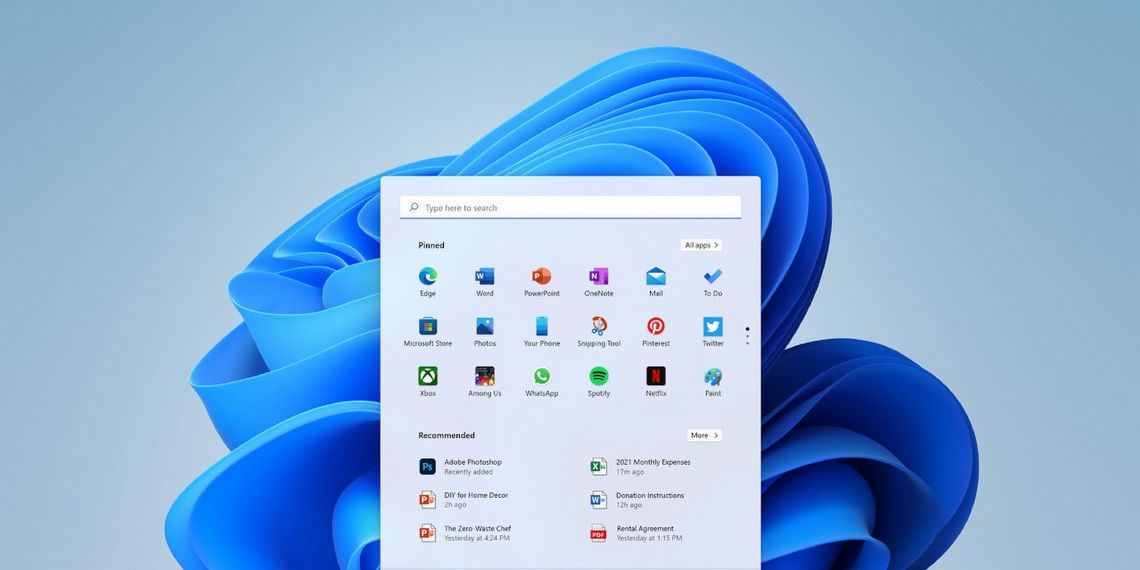This screenshot has height=570, width=1140.
Task: Open DIY for Home Decor presentation
Action: (464, 499)
